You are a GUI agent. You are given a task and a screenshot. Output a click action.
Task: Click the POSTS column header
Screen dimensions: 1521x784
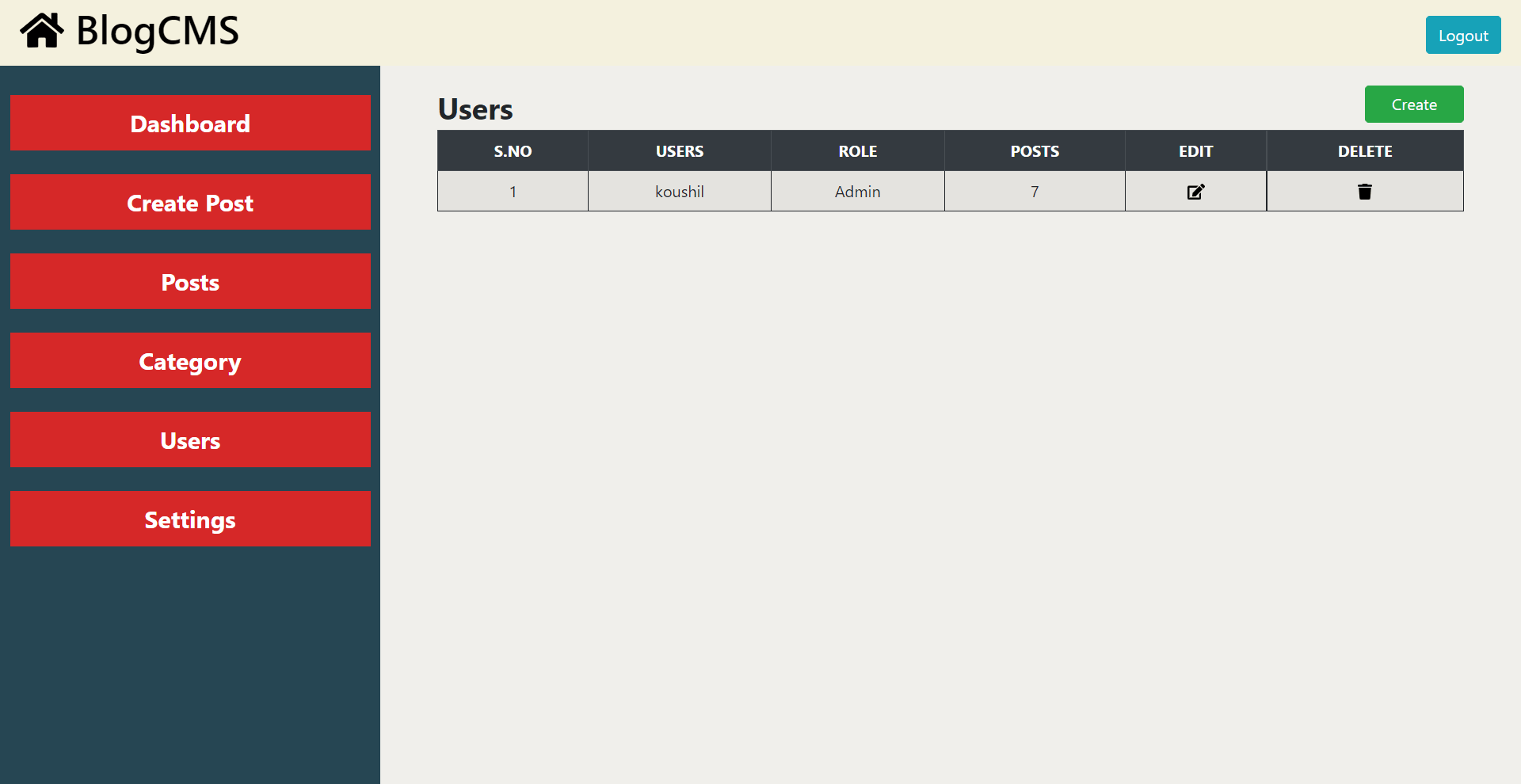click(x=1035, y=151)
